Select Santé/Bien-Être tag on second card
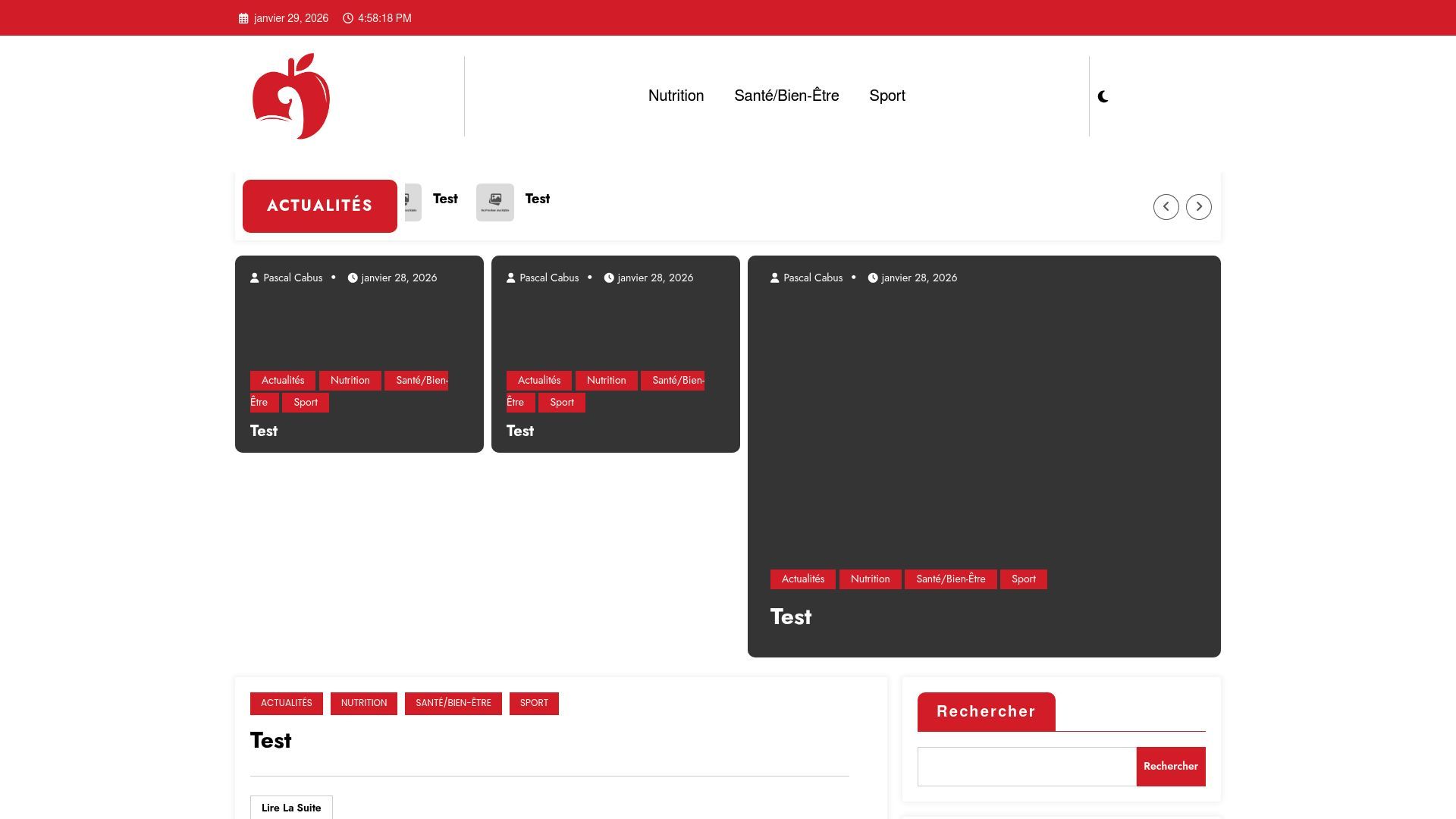 673,381
